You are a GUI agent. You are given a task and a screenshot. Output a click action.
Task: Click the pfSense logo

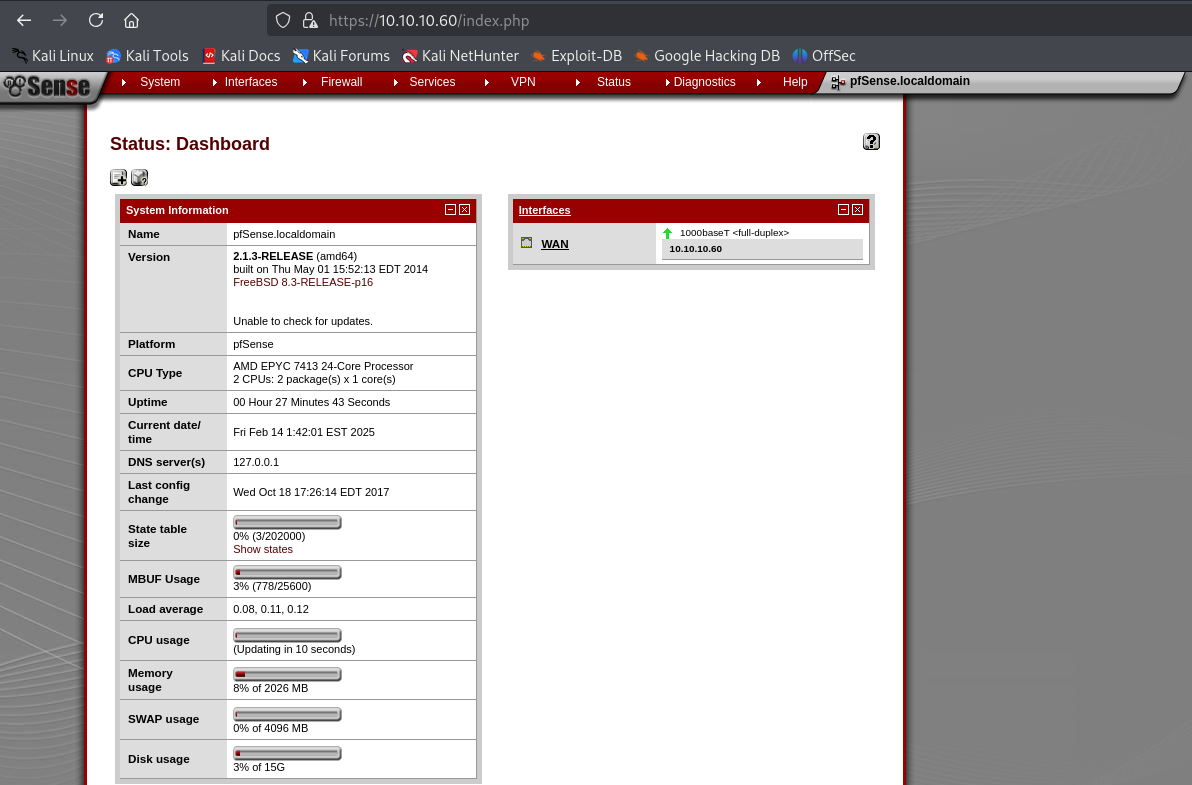48,87
